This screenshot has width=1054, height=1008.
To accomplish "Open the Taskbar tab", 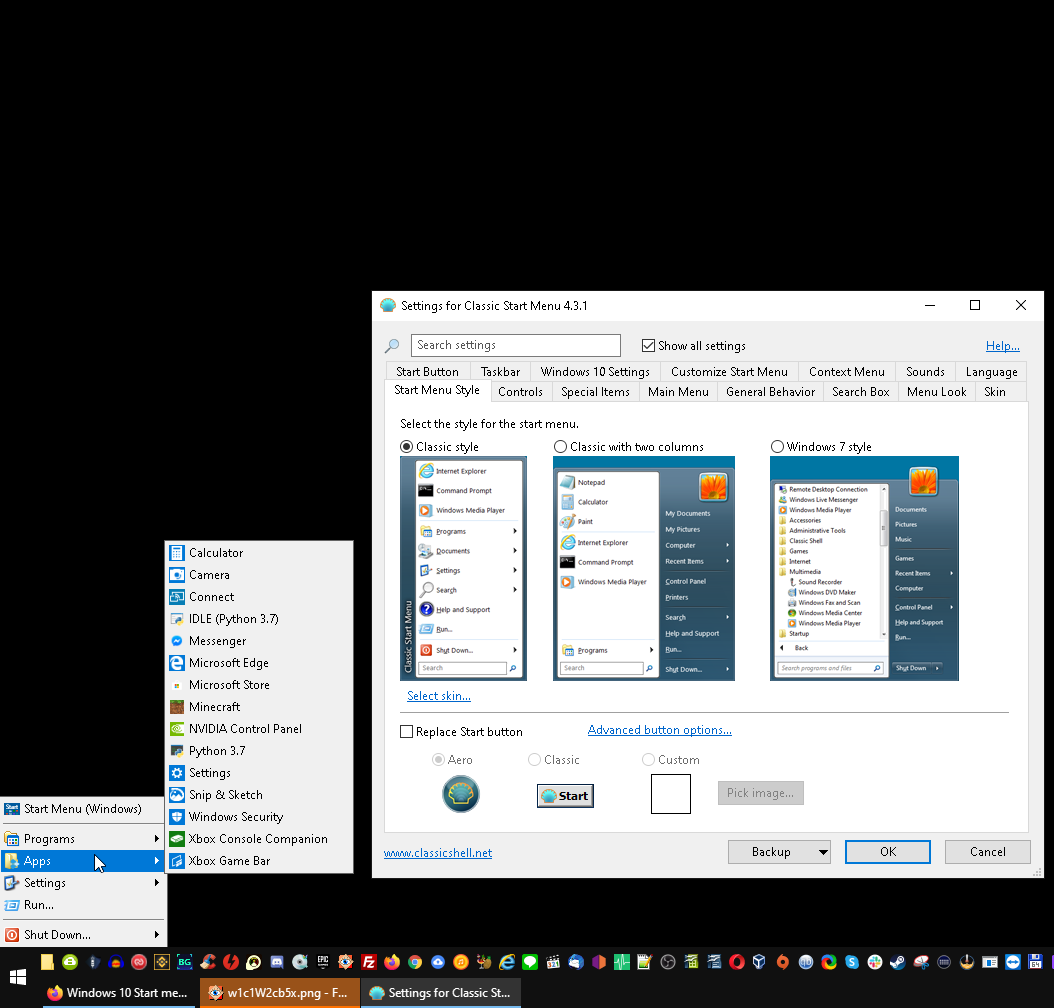I will click(x=501, y=372).
